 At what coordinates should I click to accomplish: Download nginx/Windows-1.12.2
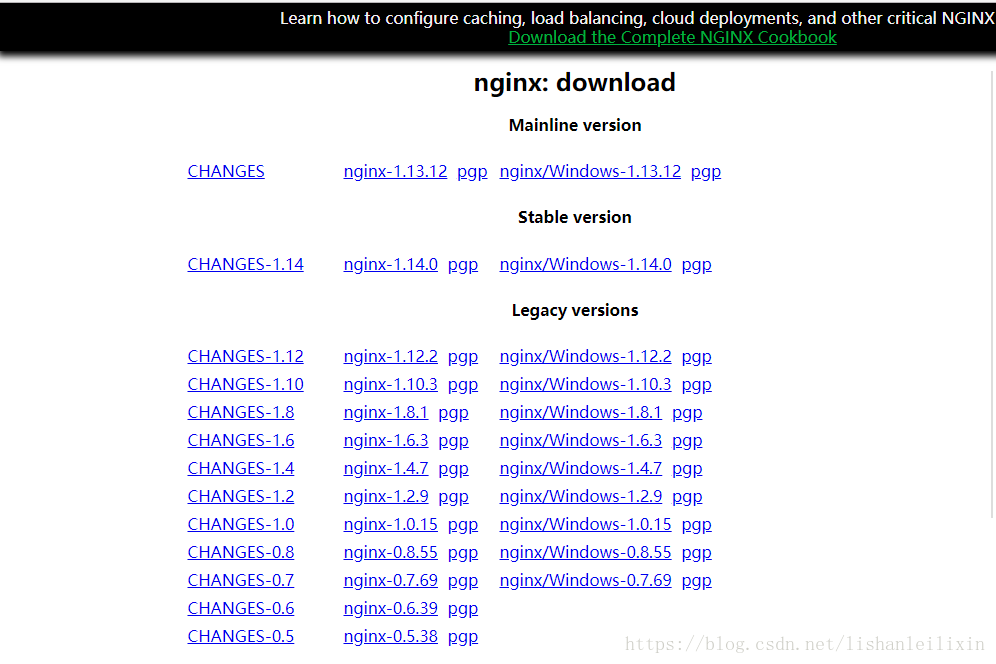click(585, 356)
